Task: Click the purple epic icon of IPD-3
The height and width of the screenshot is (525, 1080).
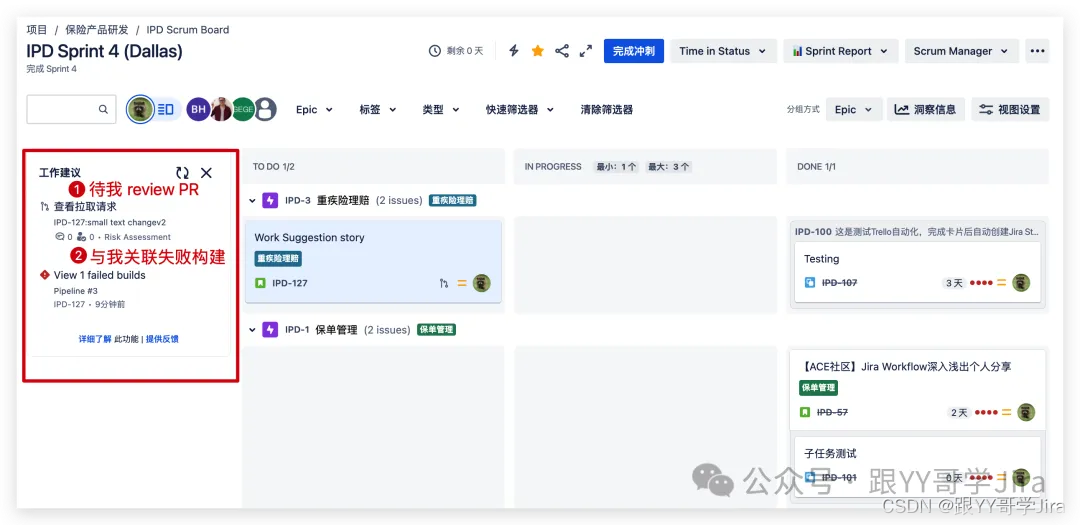Action: pos(271,200)
